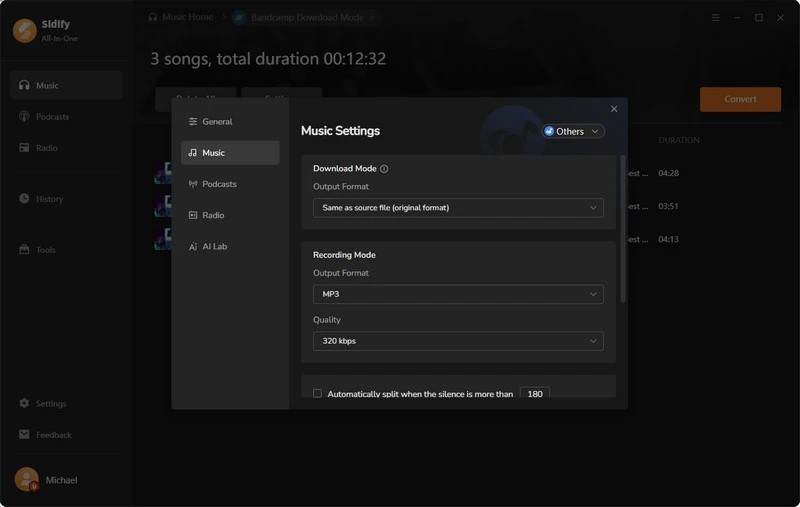Expand the Others source dropdown
Viewport: 800px width, 507px height.
573,131
